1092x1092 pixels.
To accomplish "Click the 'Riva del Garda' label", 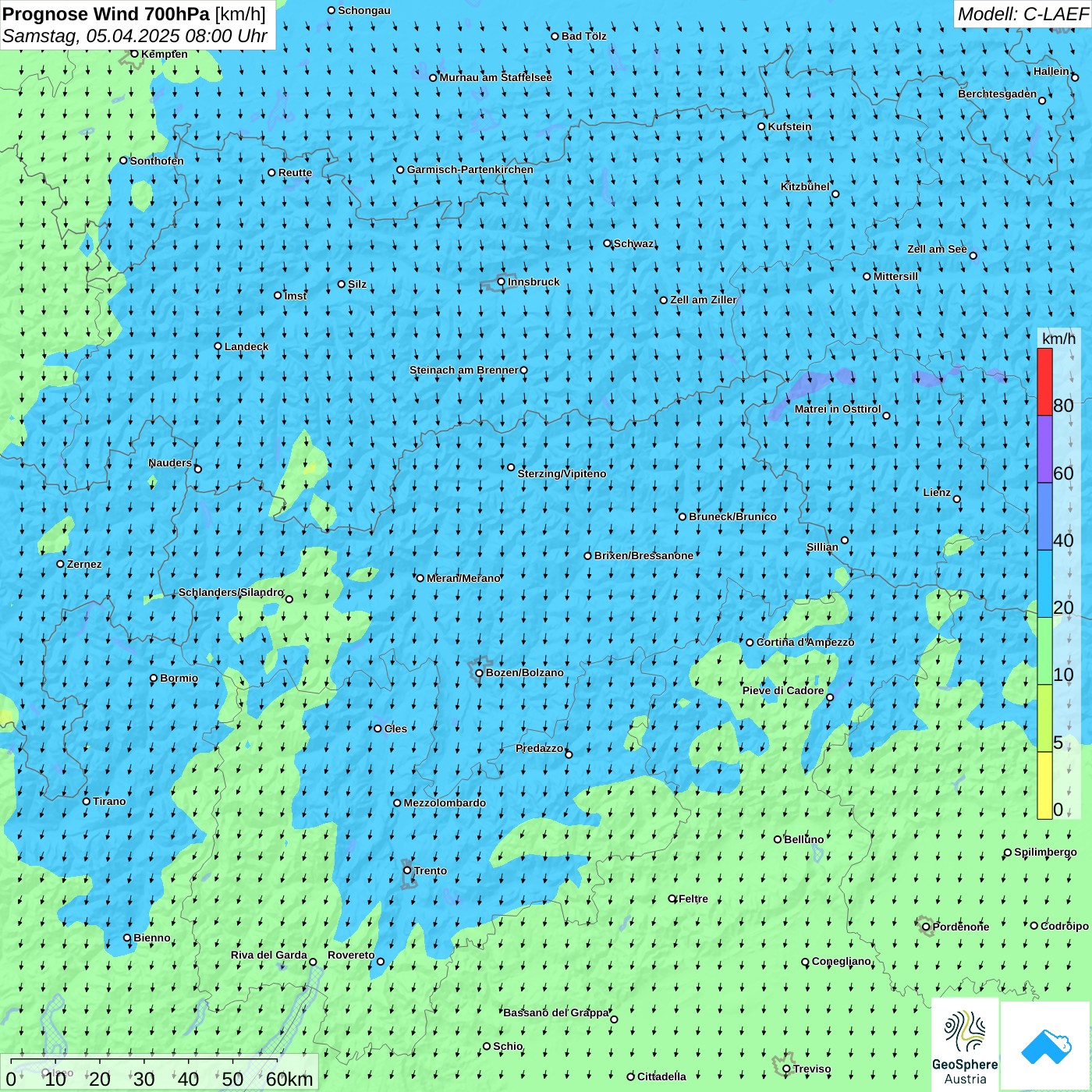I will coord(269,955).
